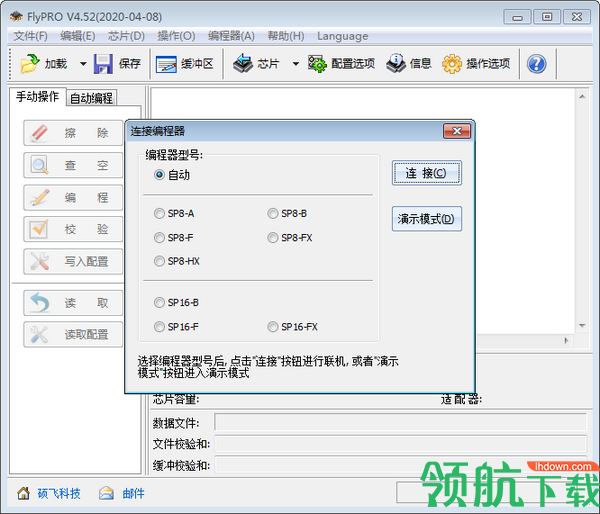Open the 帮助(H) menu

pyautogui.click(x=286, y=36)
